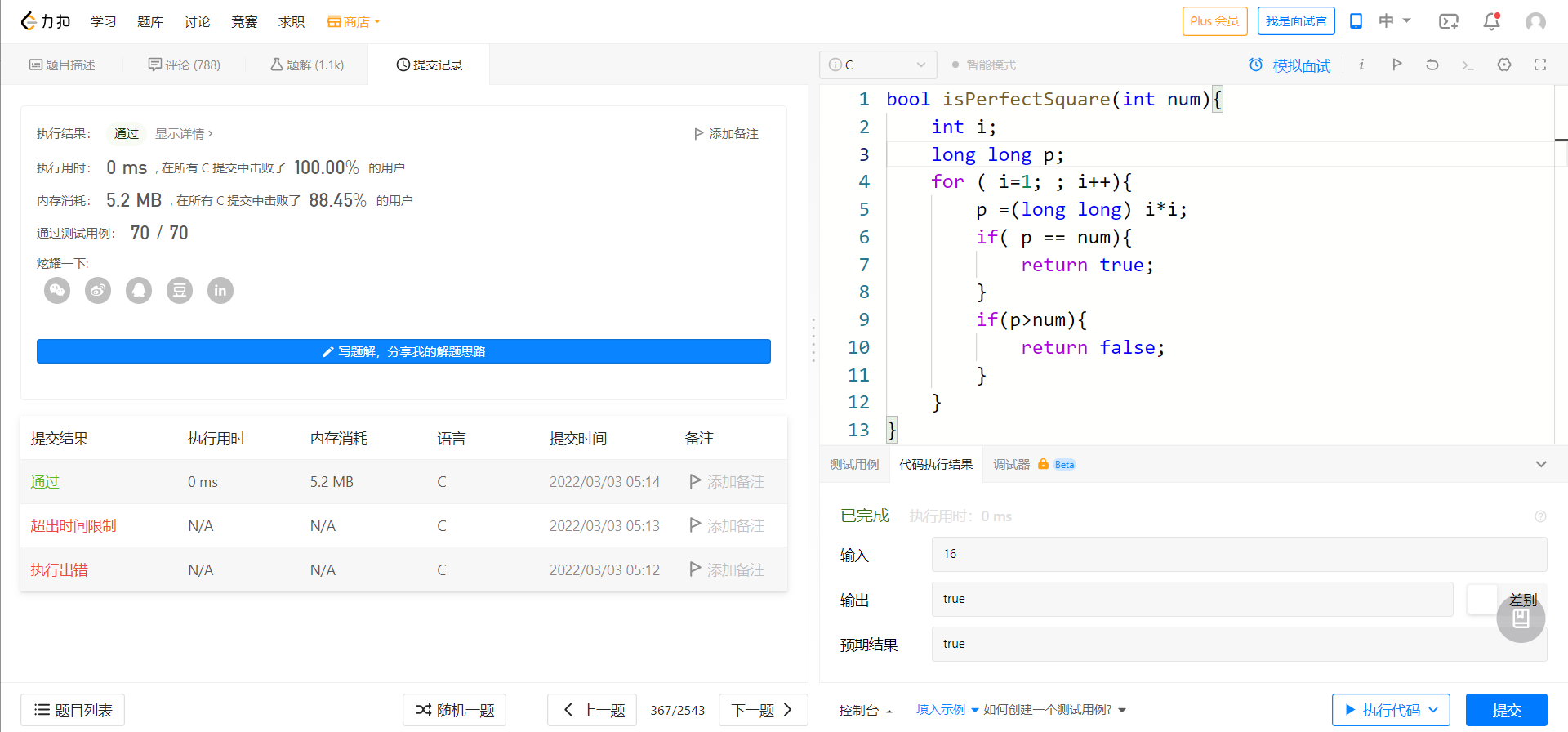The image size is (1568, 732).
Task: Toggle the 差别 diff switch
Action: click(x=1482, y=599)
